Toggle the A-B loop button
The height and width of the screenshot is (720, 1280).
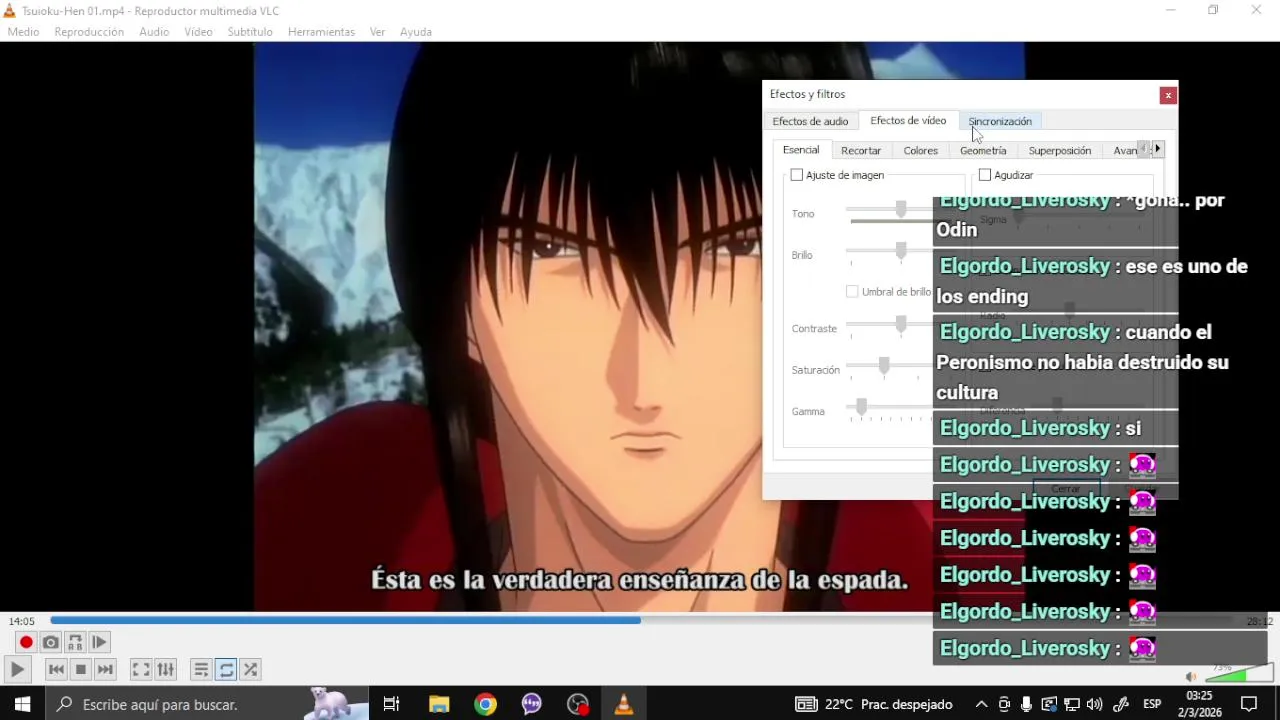[x=75, y=642]
